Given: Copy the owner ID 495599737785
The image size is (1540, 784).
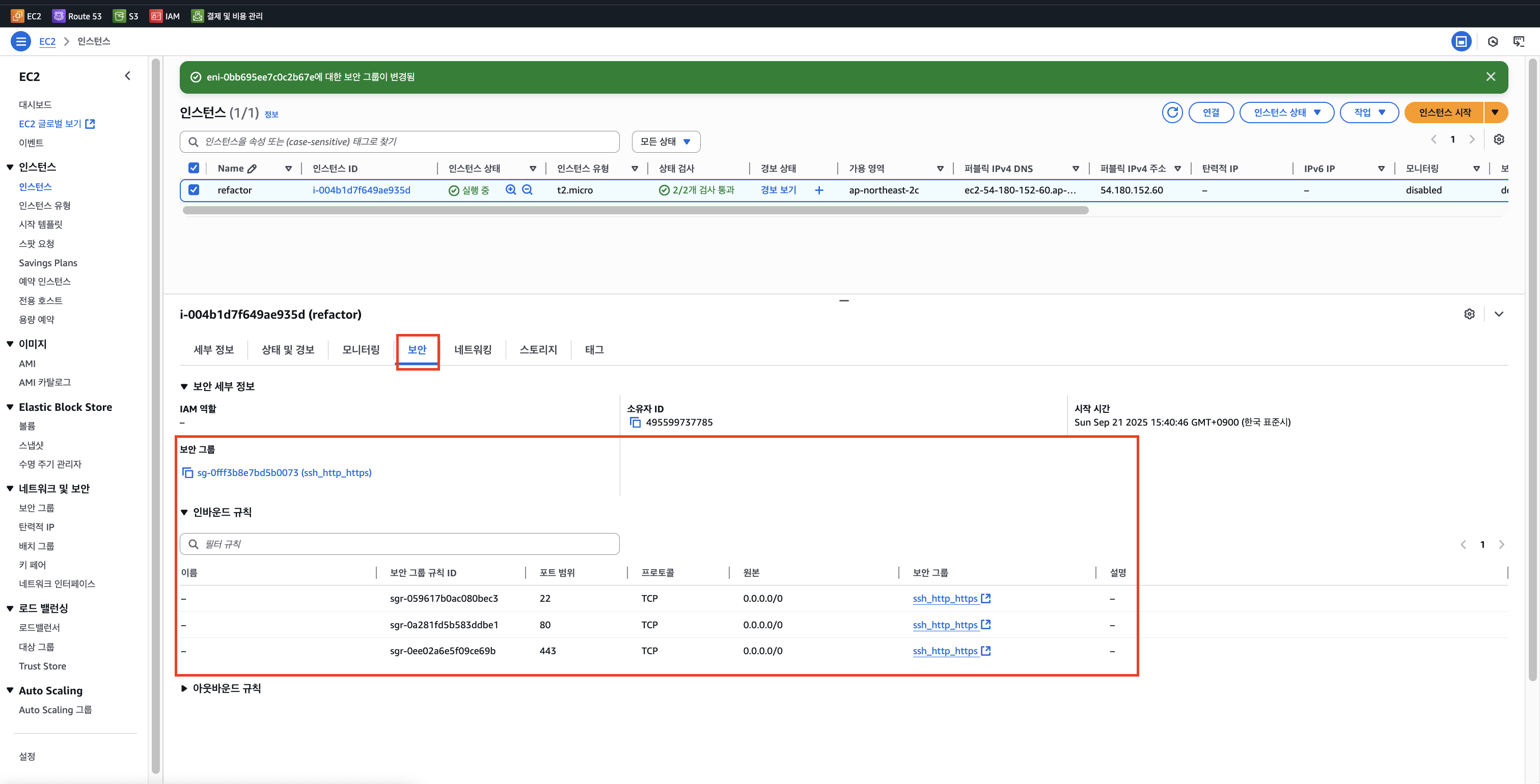Looking at the screenshot, I should (635, 423).
